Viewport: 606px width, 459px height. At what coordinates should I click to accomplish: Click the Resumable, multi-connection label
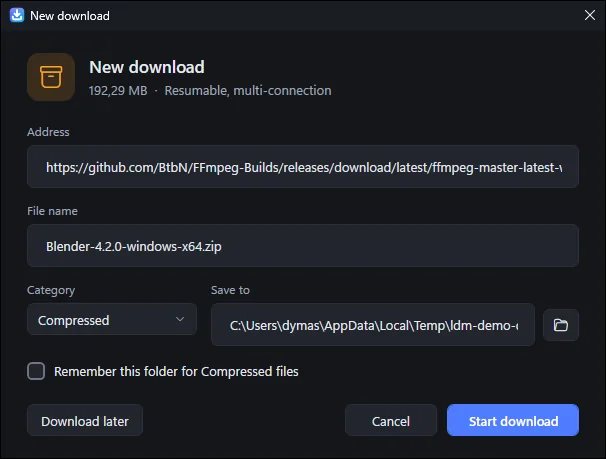(248, 90)
